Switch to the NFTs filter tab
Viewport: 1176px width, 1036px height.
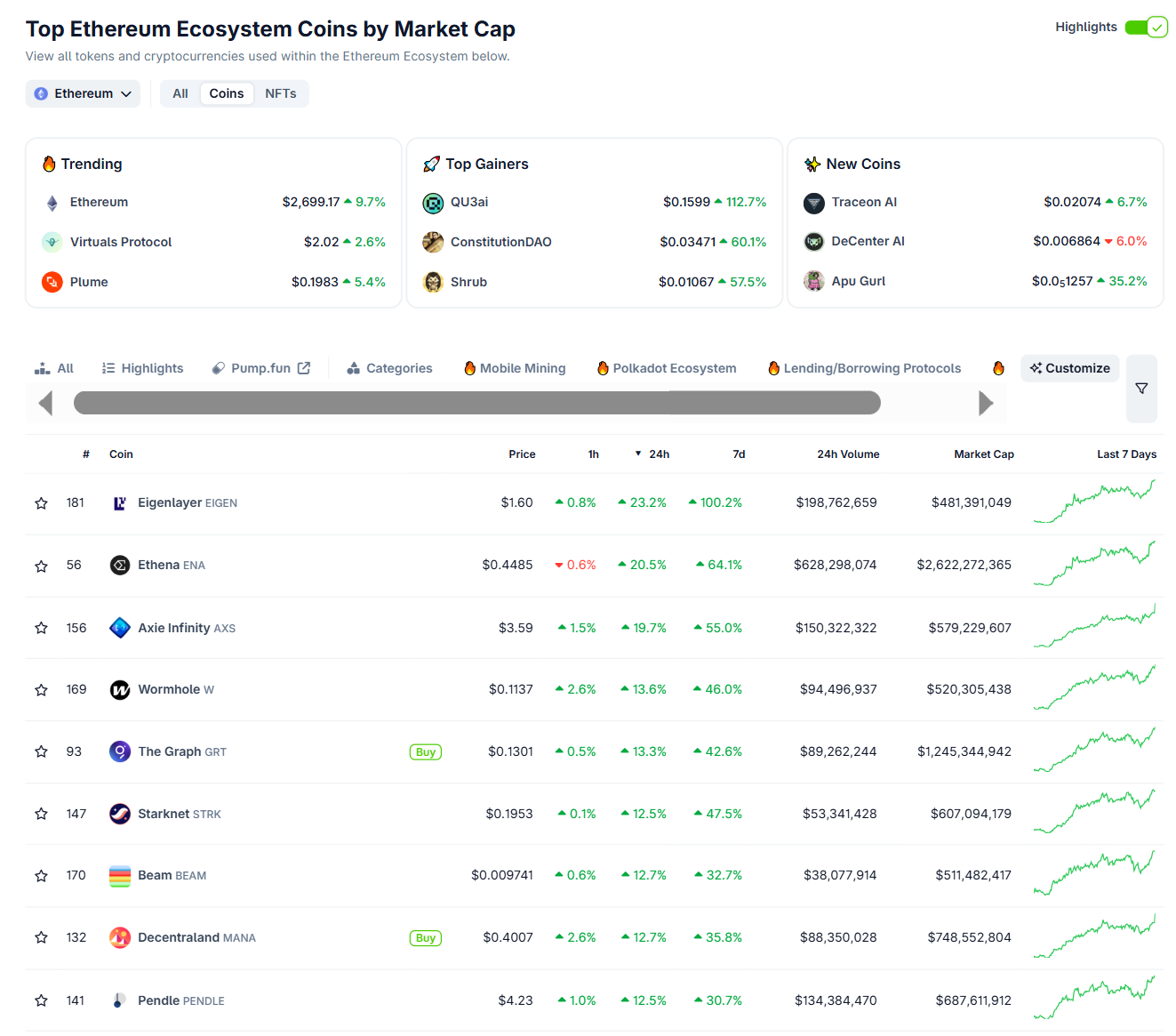pyautogui.click(x=281, y=93)
